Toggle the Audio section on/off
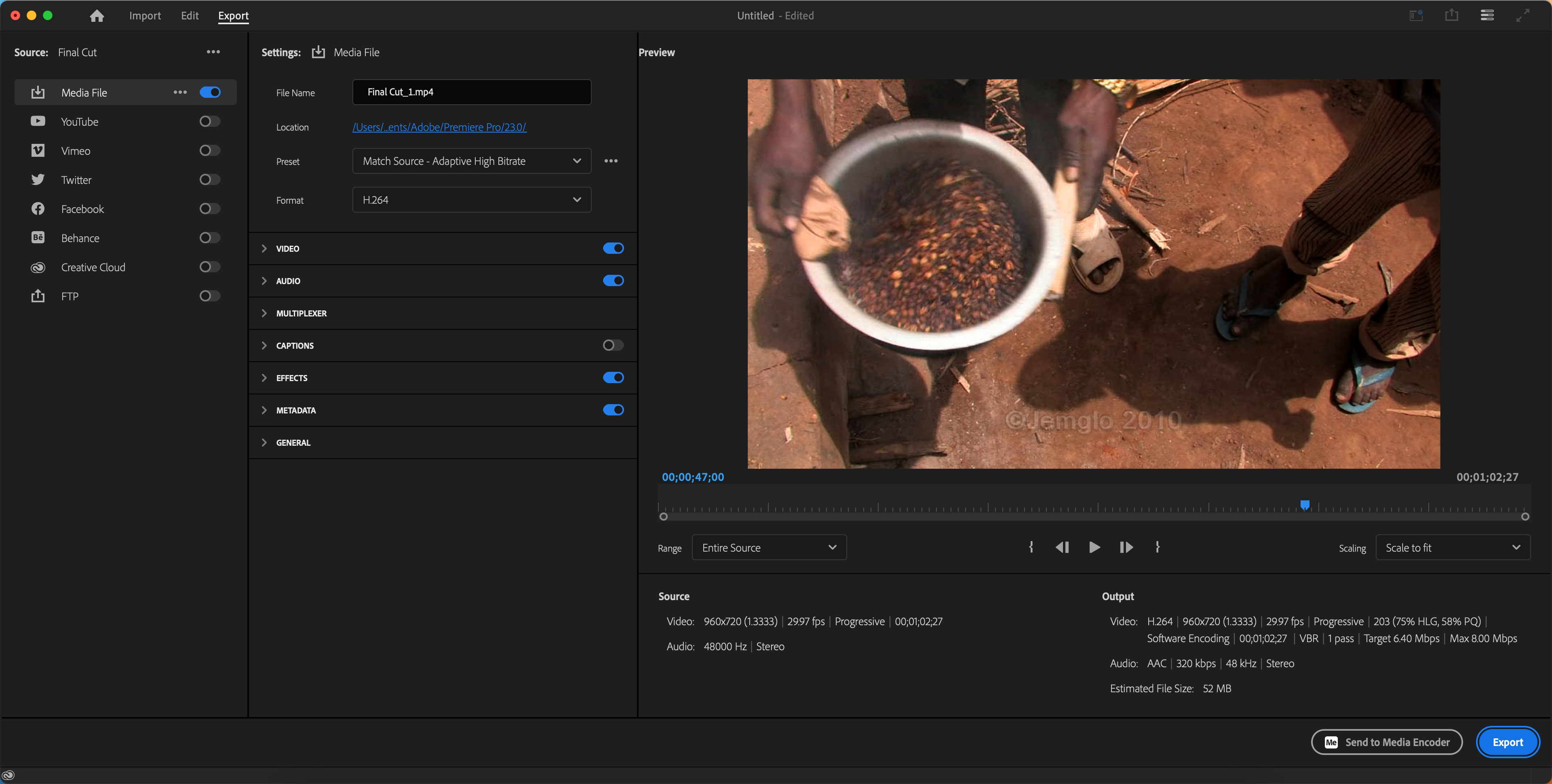The image size is (1552, 784). [x=613, y=281]
